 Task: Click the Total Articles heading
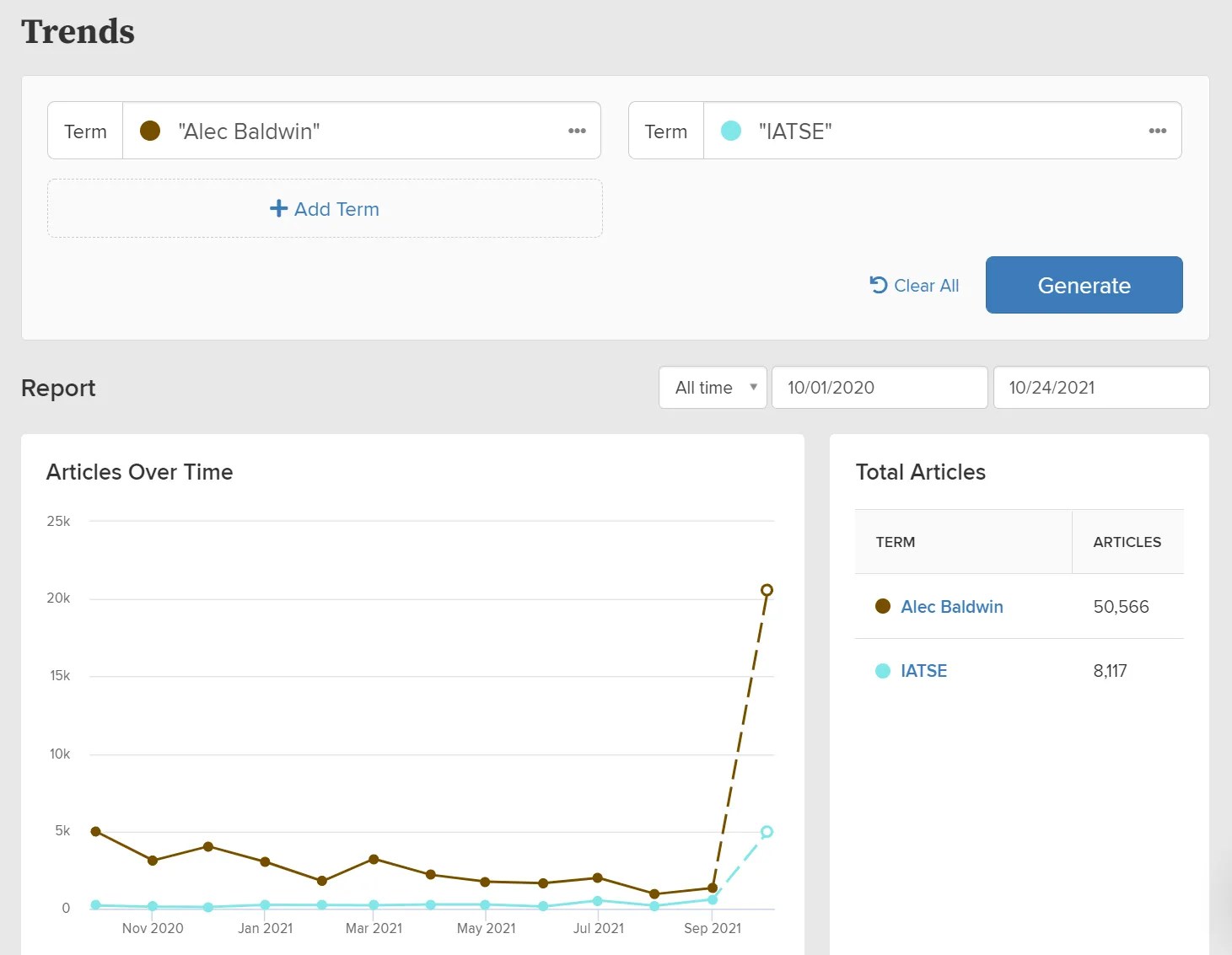pyautogui.click(x=920, y=472)
